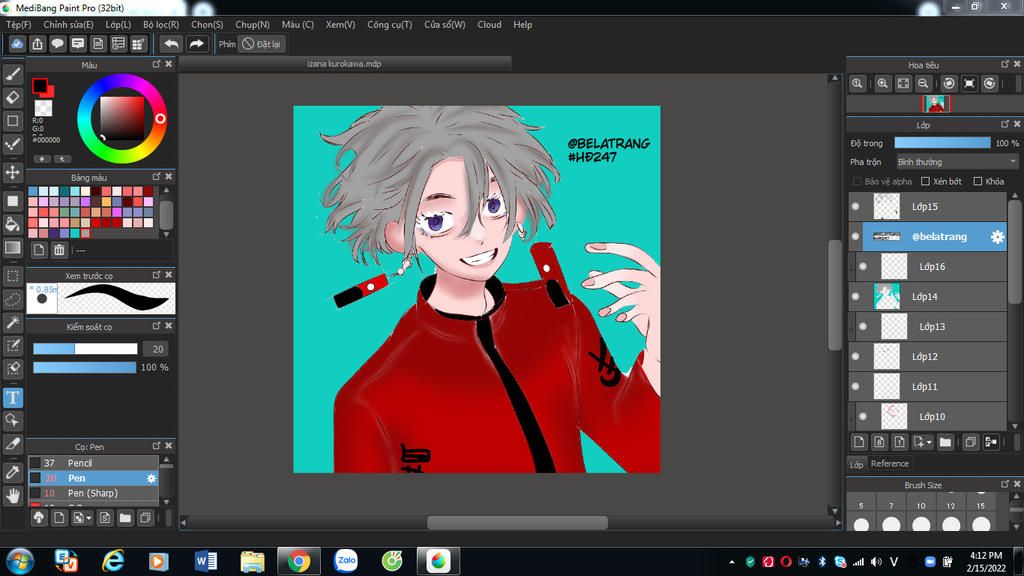Click the Undo arrow in toolbar
This screenshot has height=576, width=1024.
(171, 44)
